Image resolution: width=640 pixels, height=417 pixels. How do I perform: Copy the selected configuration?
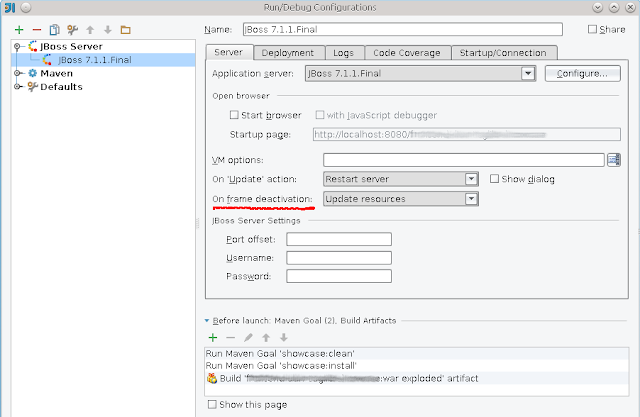click(x=54, y=30)
